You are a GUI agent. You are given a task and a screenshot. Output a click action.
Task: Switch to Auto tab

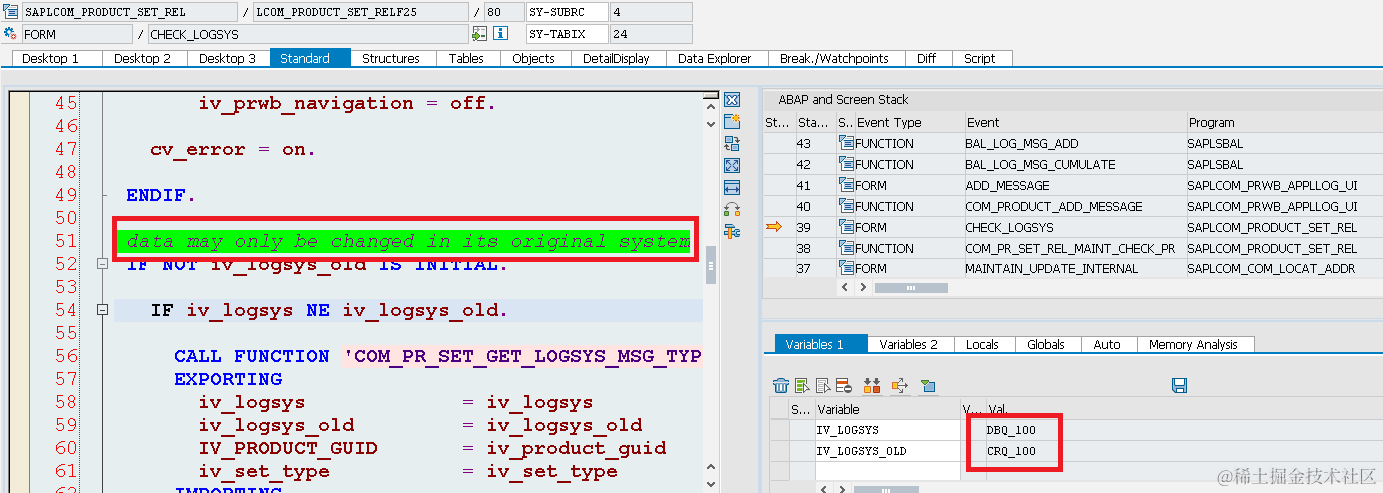tap(1107, 344)
